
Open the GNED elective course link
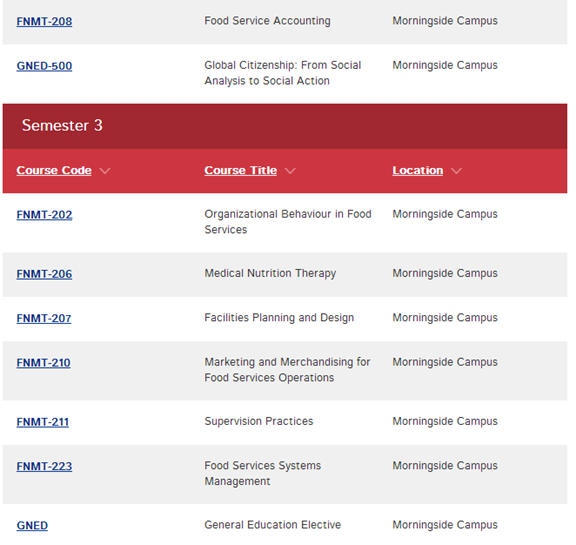pyautogui.click(x=32, y=526)
